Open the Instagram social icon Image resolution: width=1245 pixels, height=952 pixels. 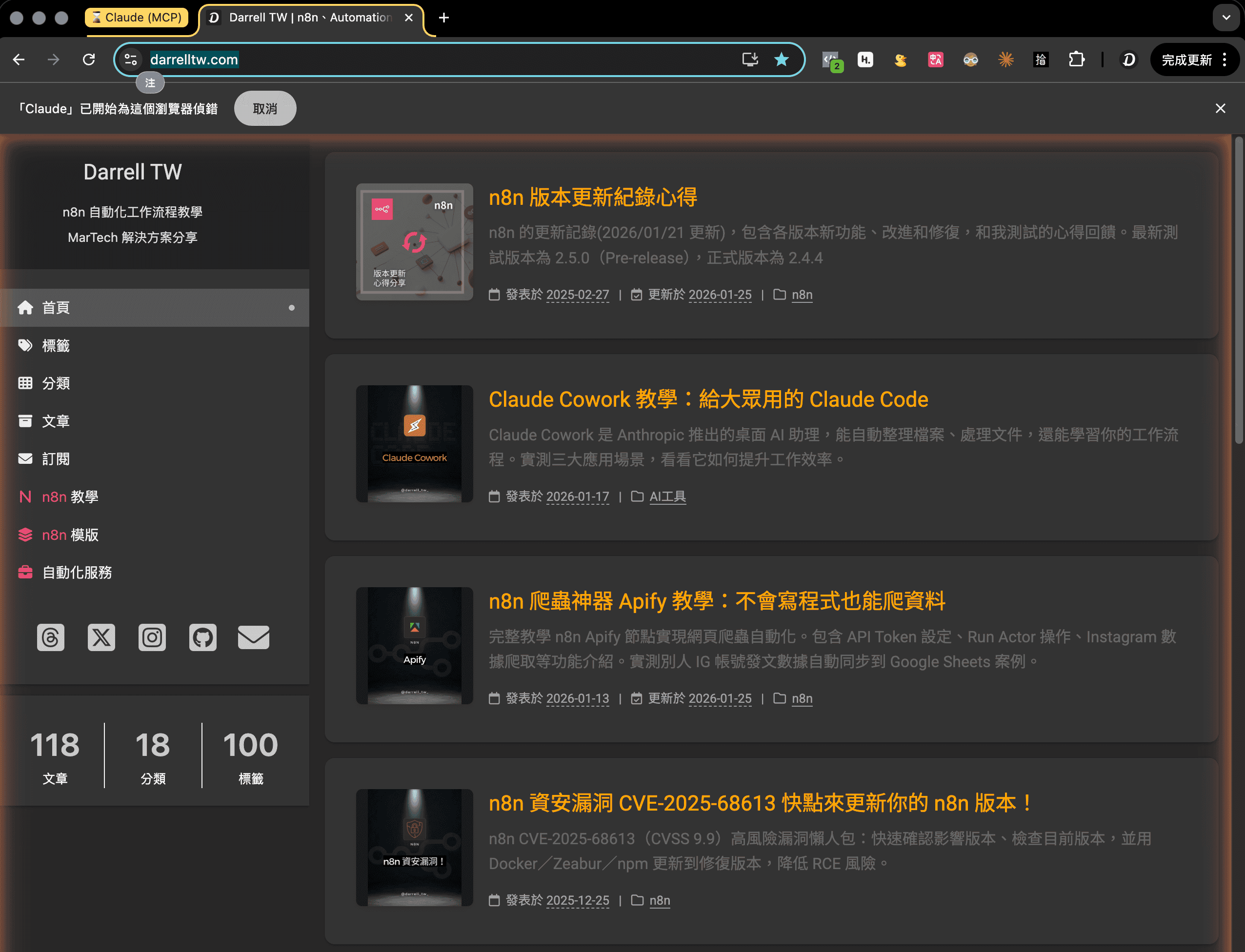click(x=151, y=637)
